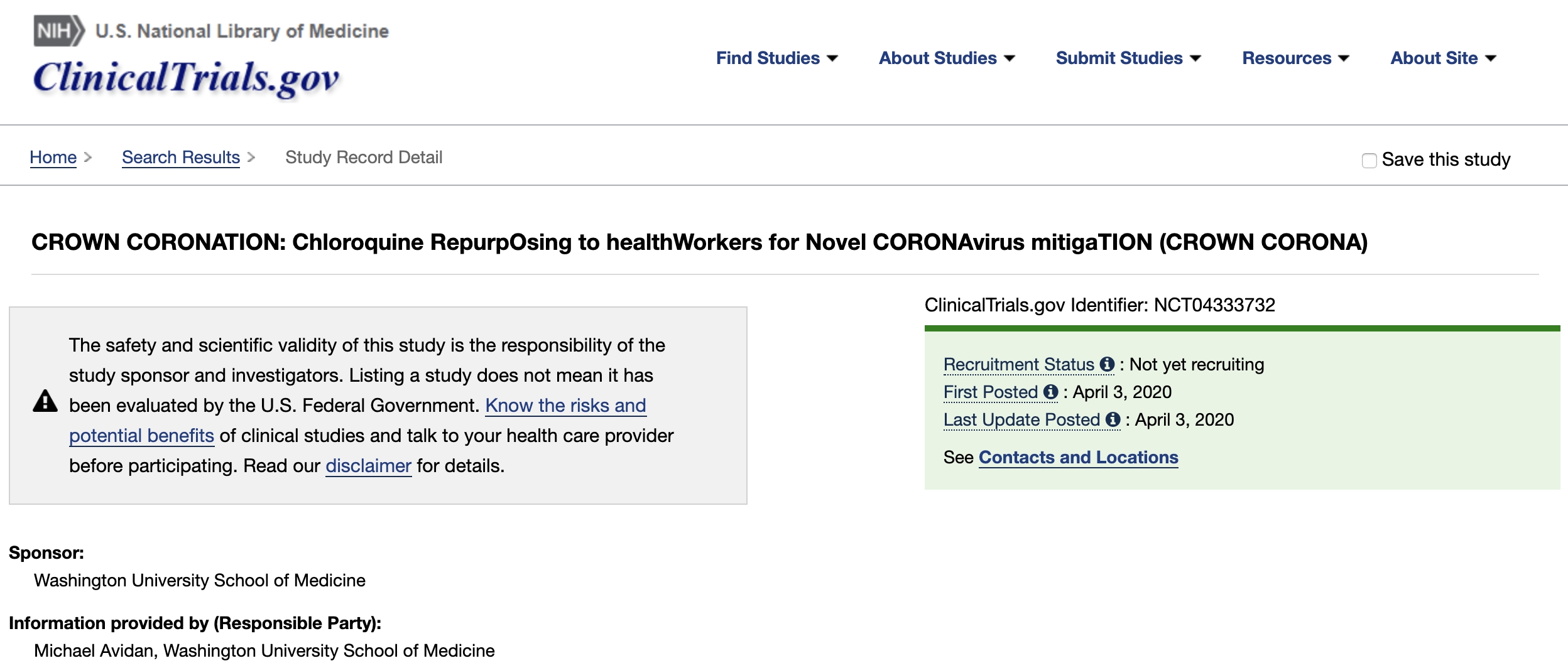Follow the potential benefits link
Viewport: 1568px width, 668px height.
pos(141,436)
